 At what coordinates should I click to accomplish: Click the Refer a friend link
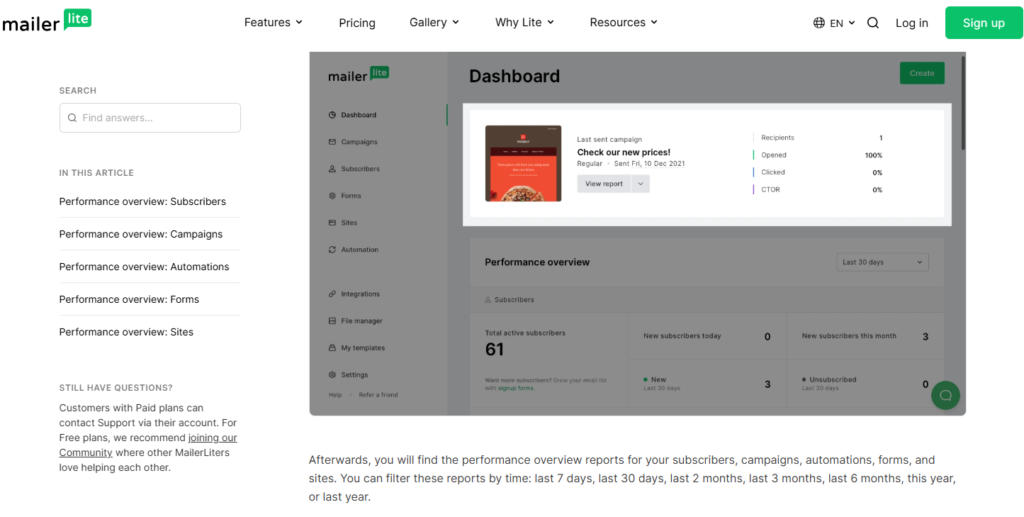point(378,395)
